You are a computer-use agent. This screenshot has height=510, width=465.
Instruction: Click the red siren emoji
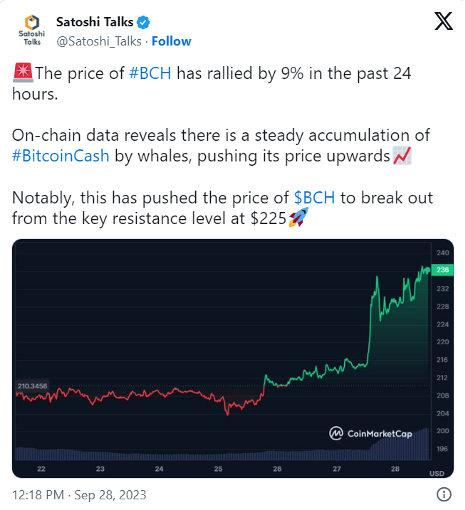coord(23,72)
